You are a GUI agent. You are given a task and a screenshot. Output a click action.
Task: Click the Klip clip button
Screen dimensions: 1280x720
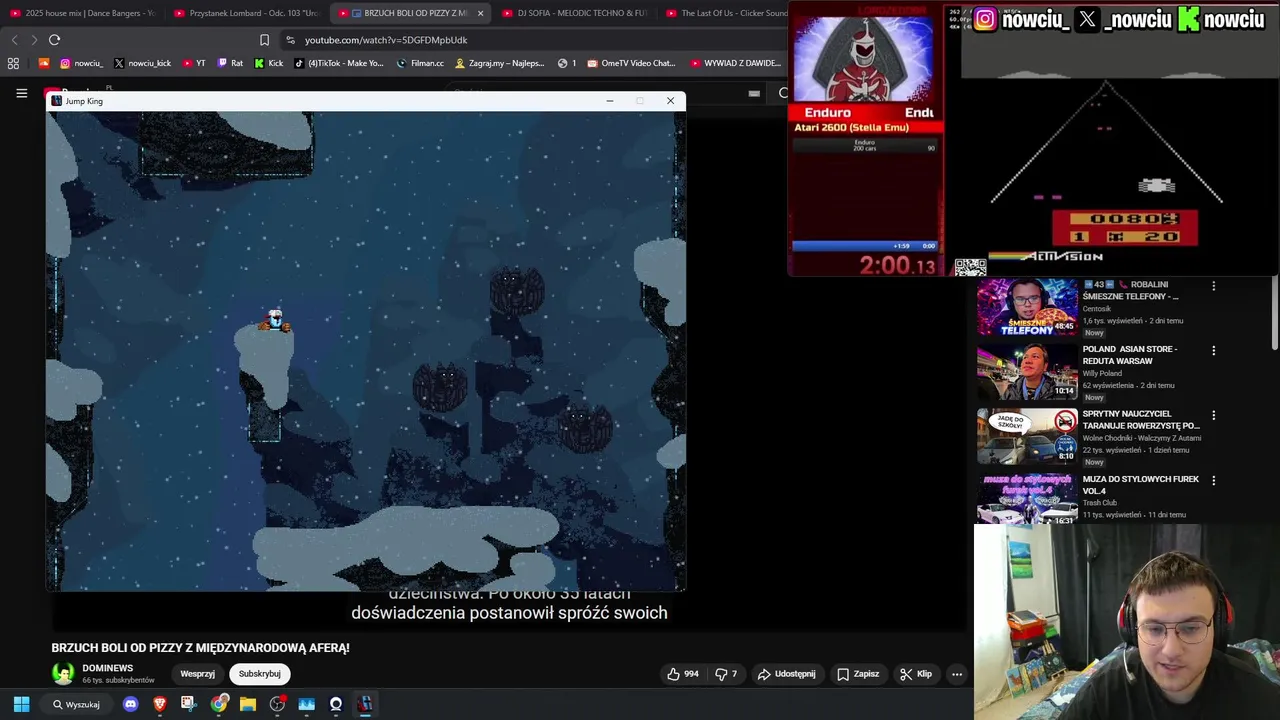(x=916, y=674)
